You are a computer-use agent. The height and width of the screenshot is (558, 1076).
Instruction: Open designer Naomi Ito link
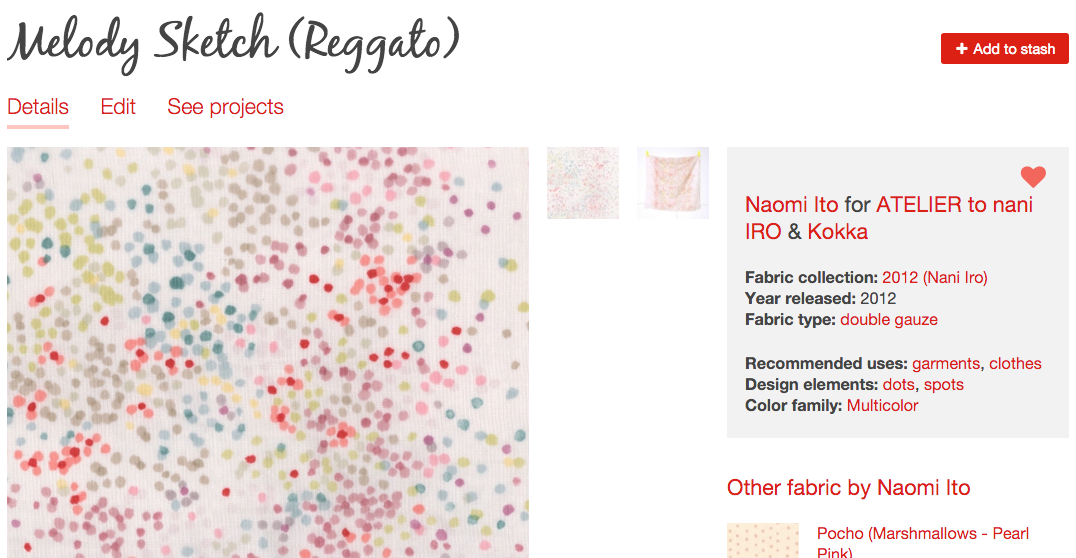click(x=791, y=205)
